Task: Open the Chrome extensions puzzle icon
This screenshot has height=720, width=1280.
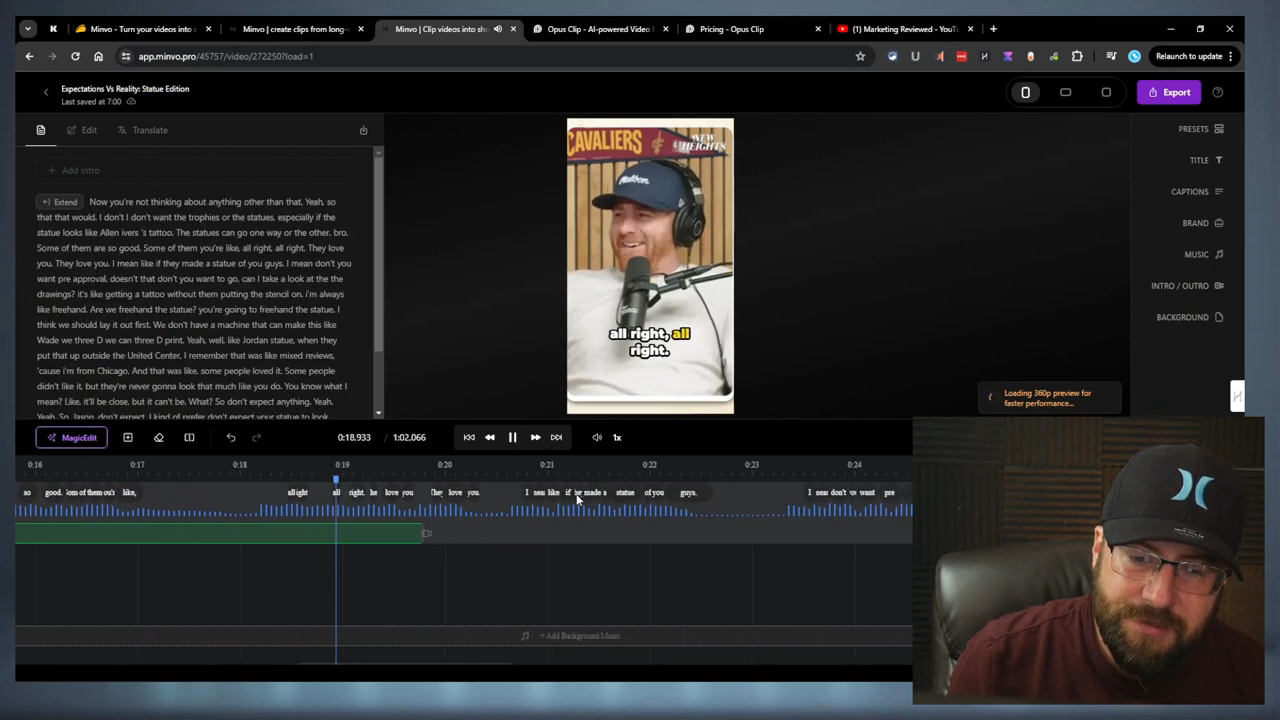Action: click(1077, 56)
